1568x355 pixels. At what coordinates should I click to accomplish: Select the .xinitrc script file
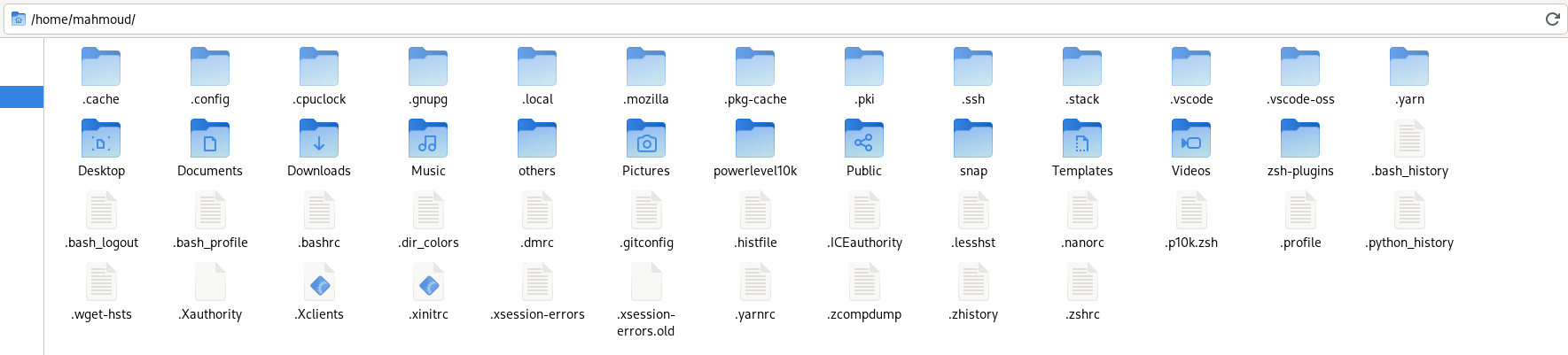pos(429,284)
